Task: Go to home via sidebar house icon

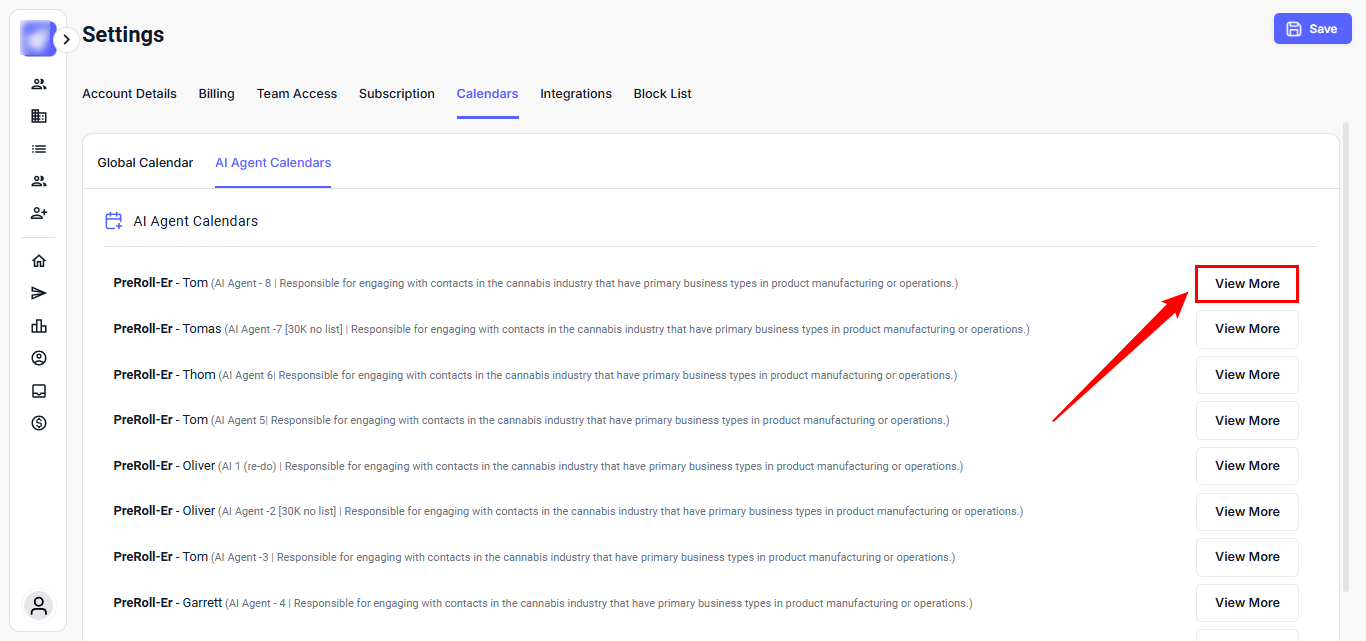Action: [39, 261]
